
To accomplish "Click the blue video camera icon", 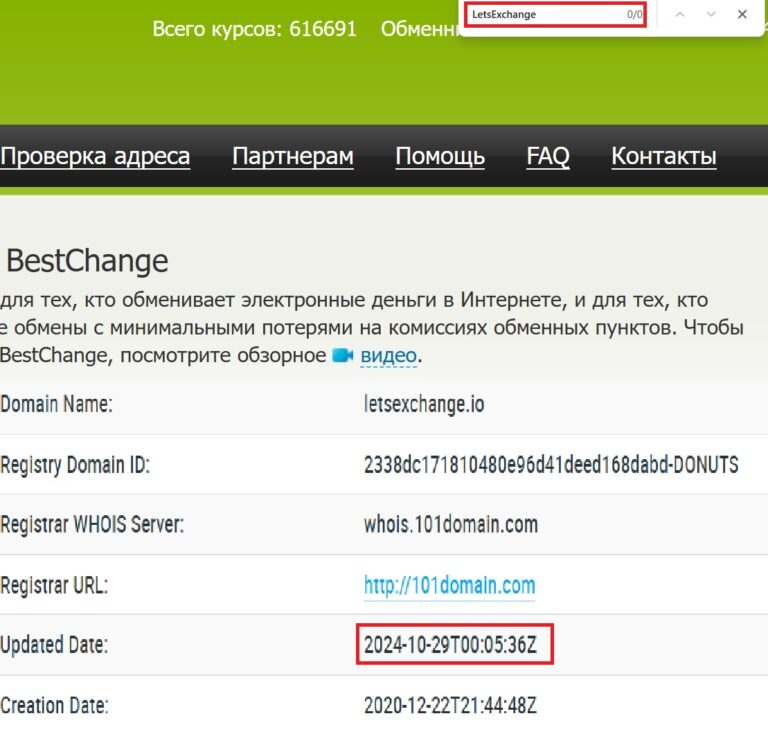I will [x=343, y=355].
